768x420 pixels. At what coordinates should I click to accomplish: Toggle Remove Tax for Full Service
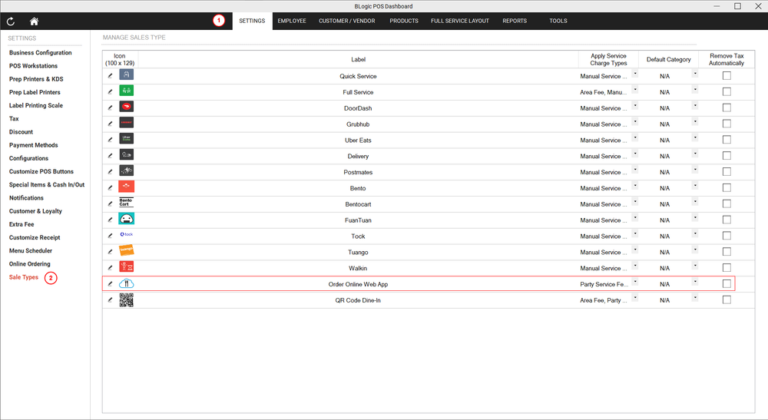tap(726, 92)
